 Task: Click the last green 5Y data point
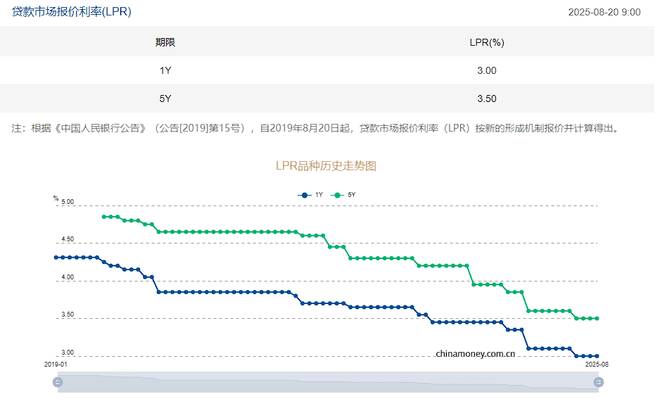(597, 319)
